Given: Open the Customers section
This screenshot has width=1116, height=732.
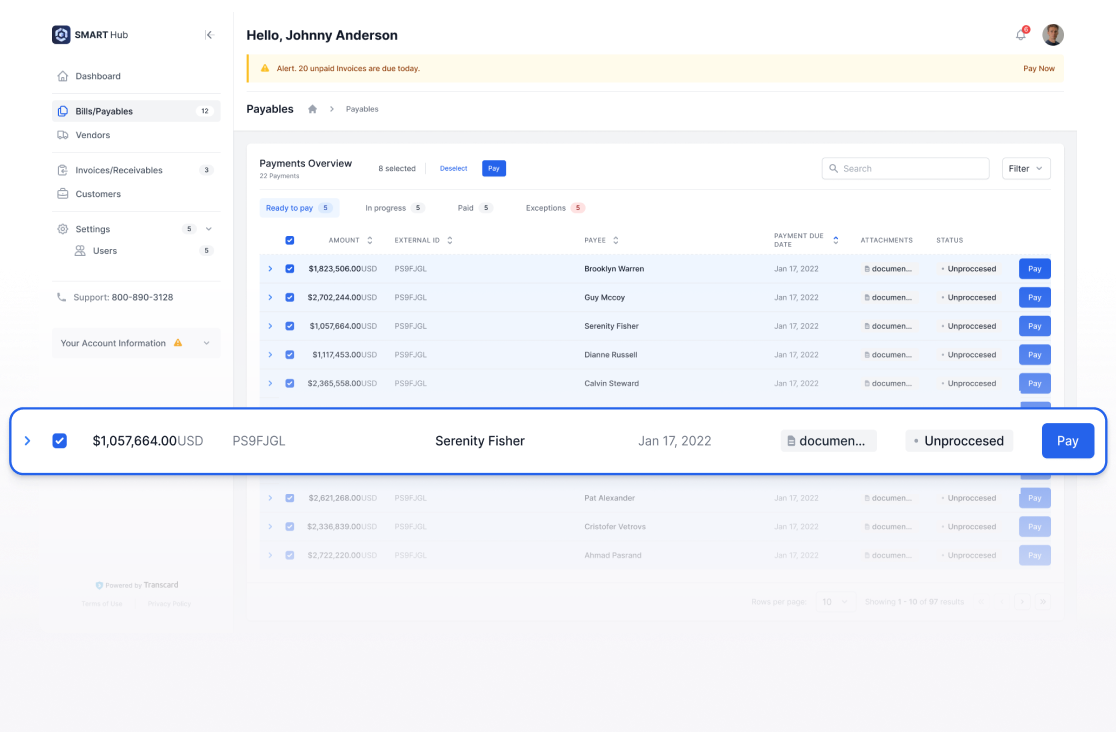Looking at the screenshot, I should click(x=99, y=192).
